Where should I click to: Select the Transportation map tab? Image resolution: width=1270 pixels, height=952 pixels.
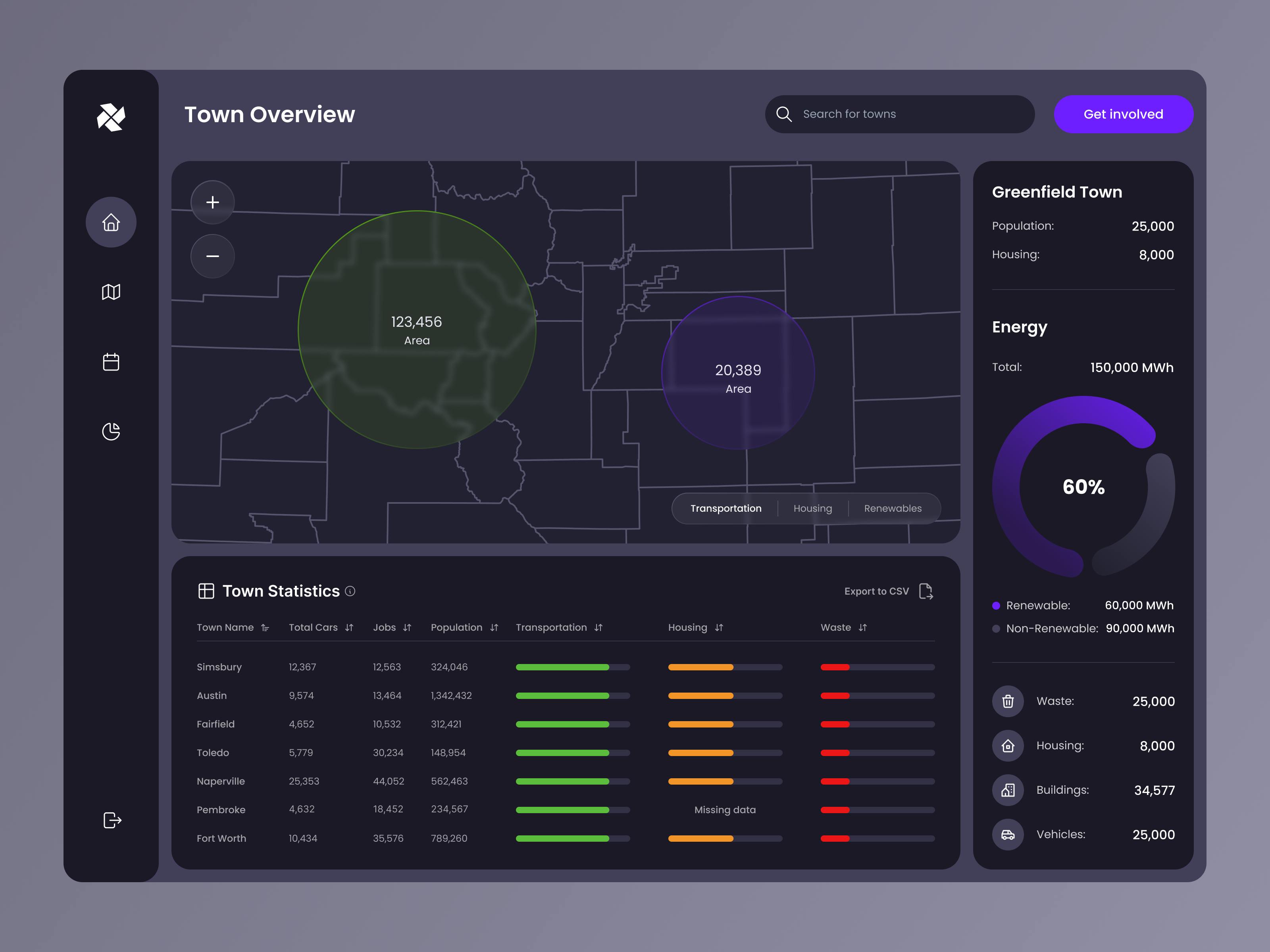pyautogui.click(x=726, y=509)
